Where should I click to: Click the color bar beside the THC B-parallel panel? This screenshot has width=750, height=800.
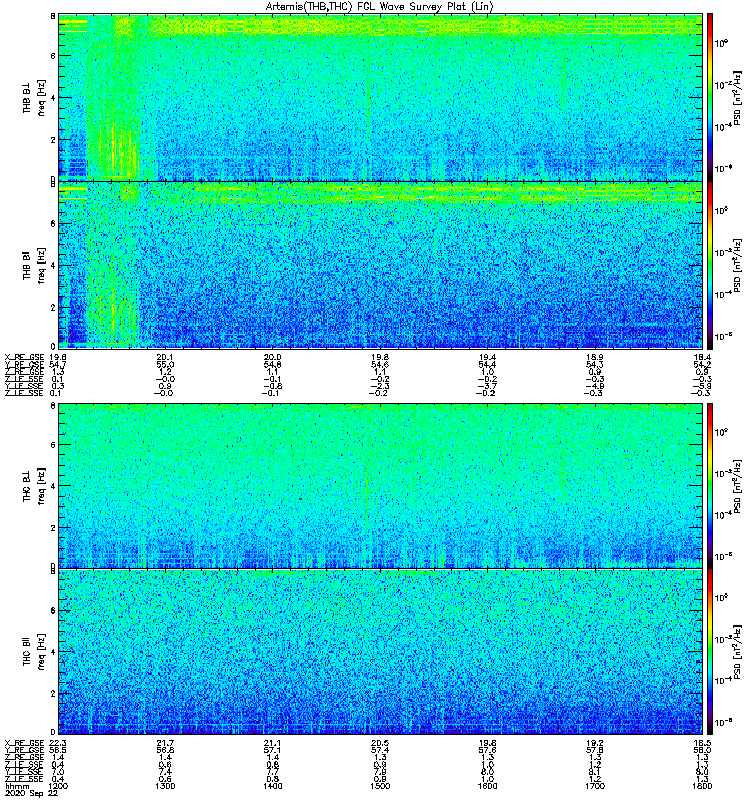tap(709, 652)
